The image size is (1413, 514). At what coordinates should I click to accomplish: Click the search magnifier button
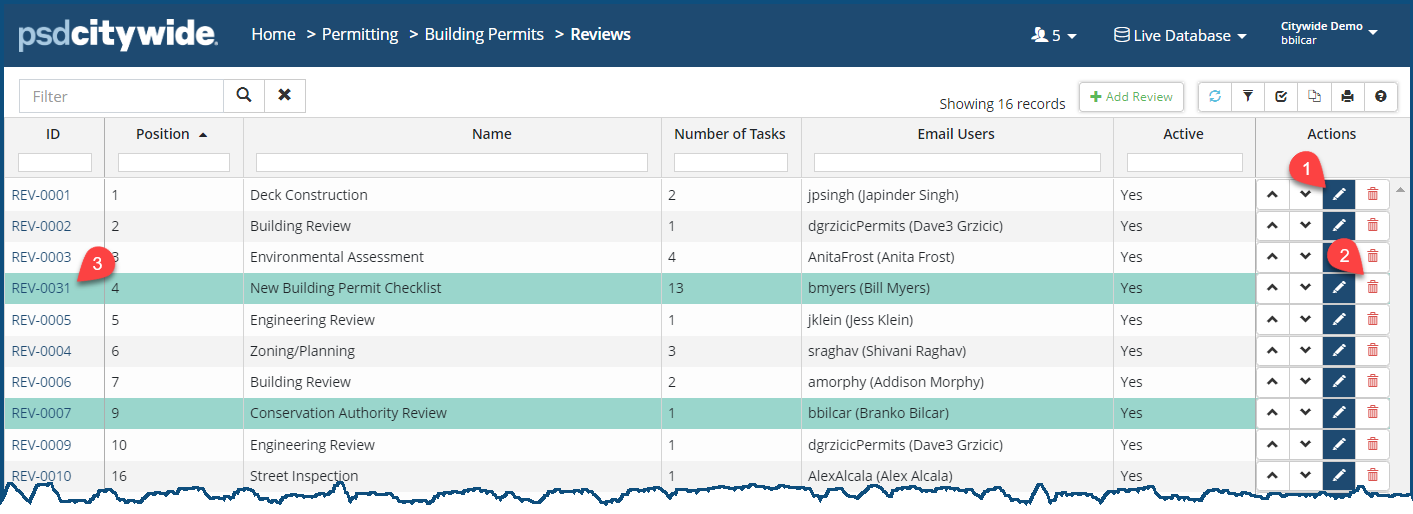point(244,95)
